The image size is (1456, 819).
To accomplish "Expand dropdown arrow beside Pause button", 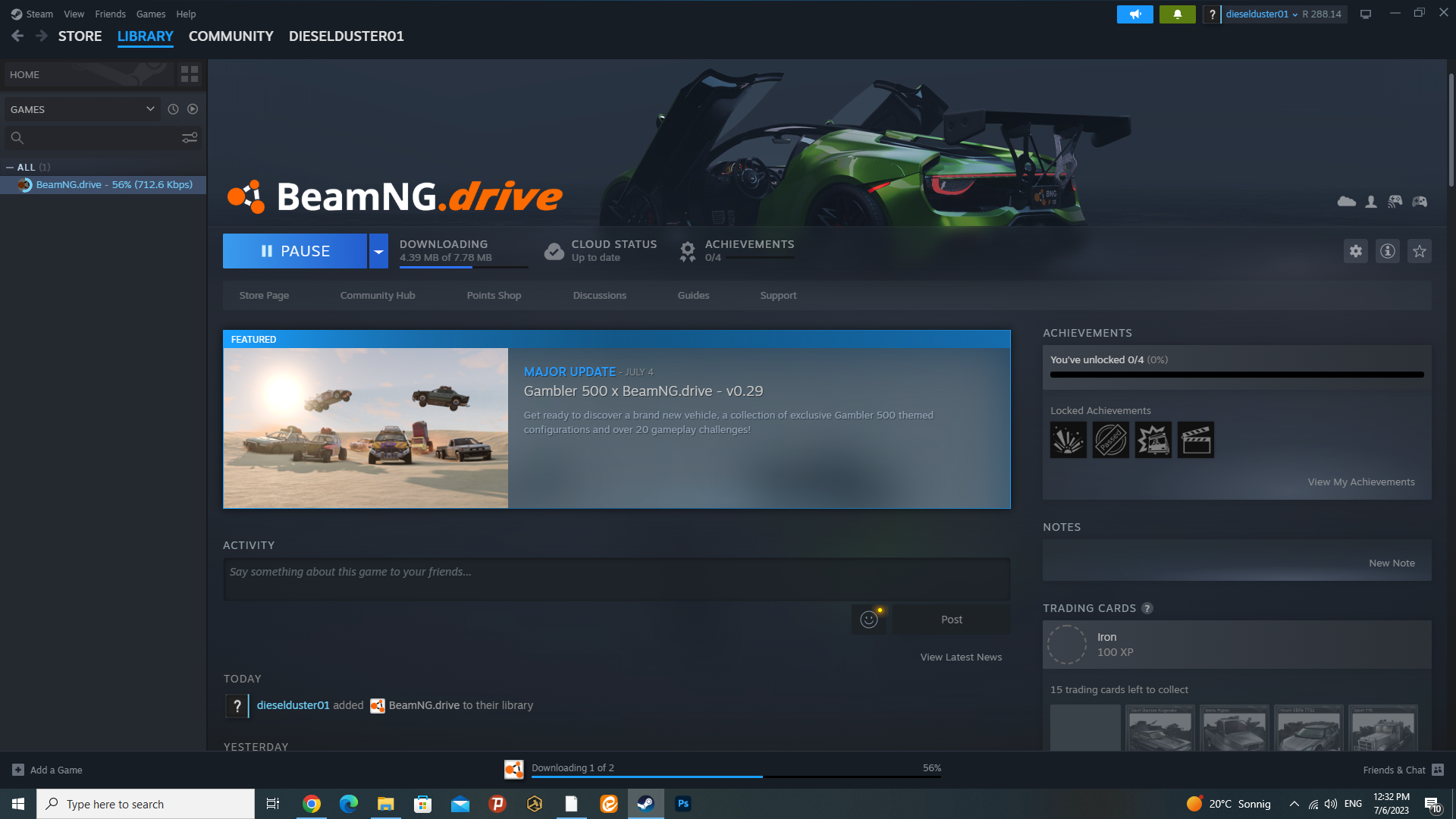I will pyautogui.click(x=378, y=251).
